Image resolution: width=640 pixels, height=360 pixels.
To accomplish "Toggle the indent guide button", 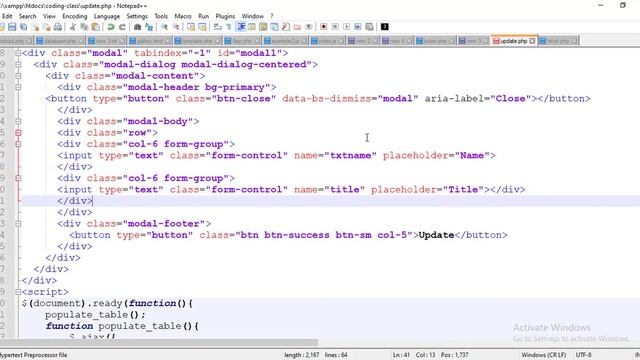I will click(x=241, y=27).
